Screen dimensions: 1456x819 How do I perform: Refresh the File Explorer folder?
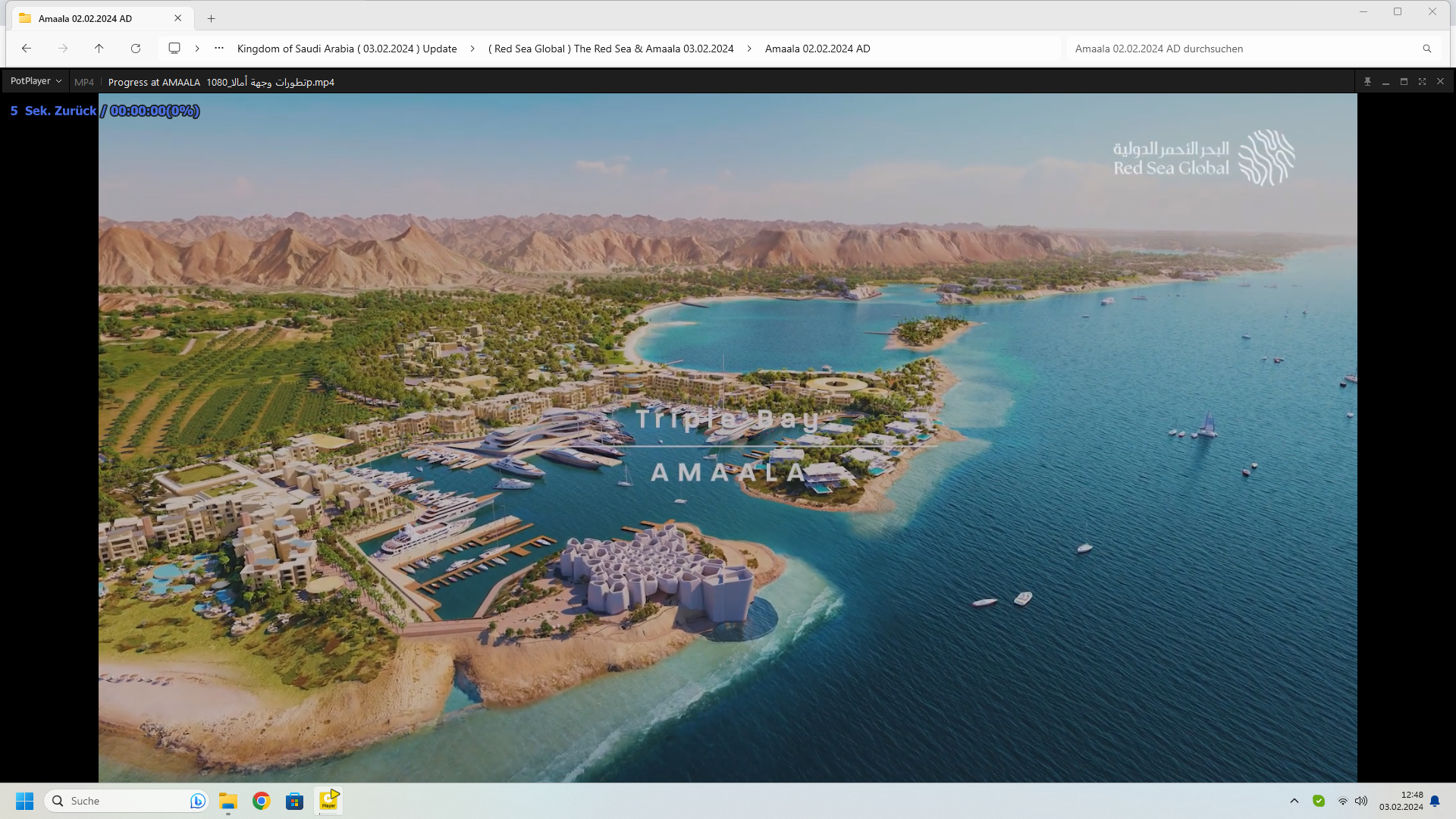tap(136, 49)
